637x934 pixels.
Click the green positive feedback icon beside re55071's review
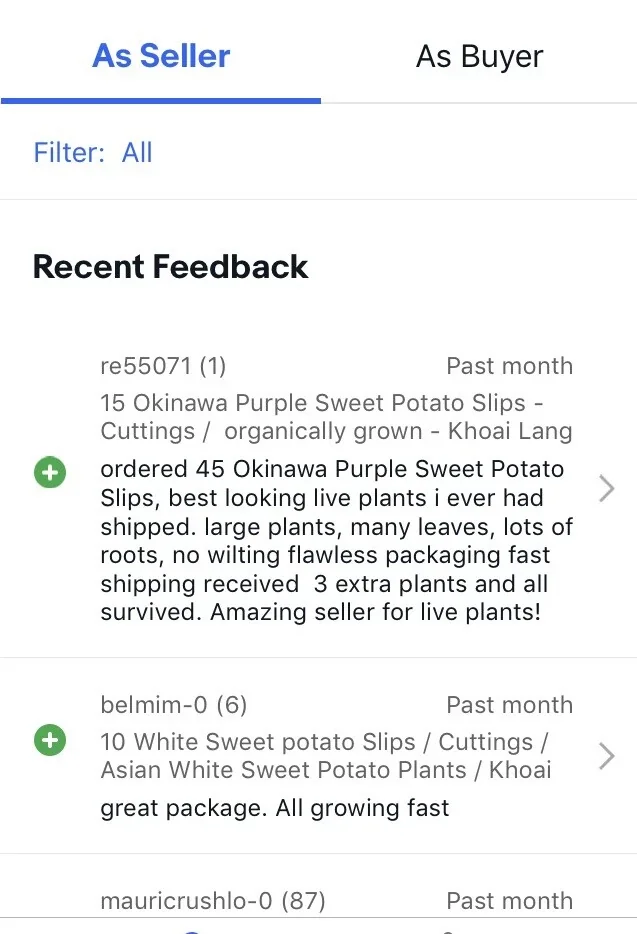click(x=50, y=472)
